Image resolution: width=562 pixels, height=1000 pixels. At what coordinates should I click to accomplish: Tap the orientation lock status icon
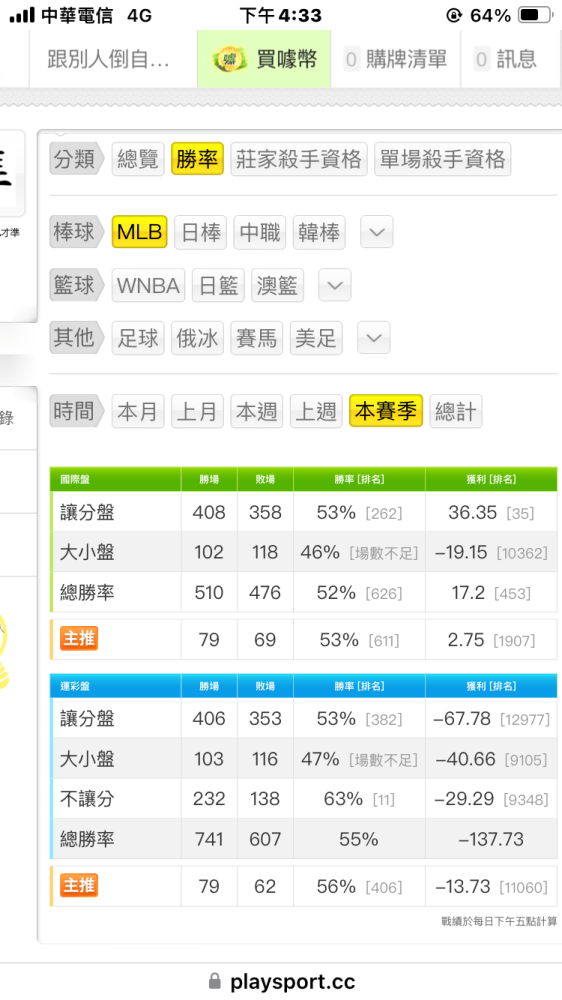click(454, 15)
